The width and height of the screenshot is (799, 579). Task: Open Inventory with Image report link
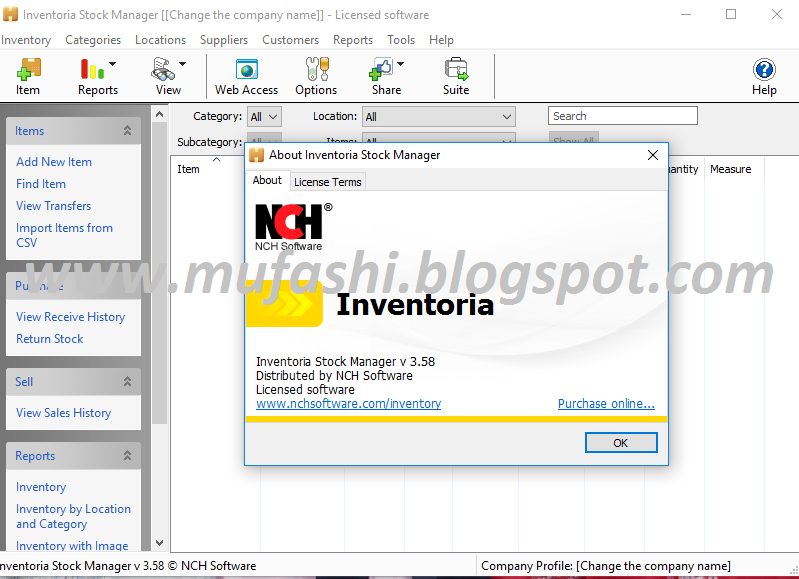pos(72,545)
